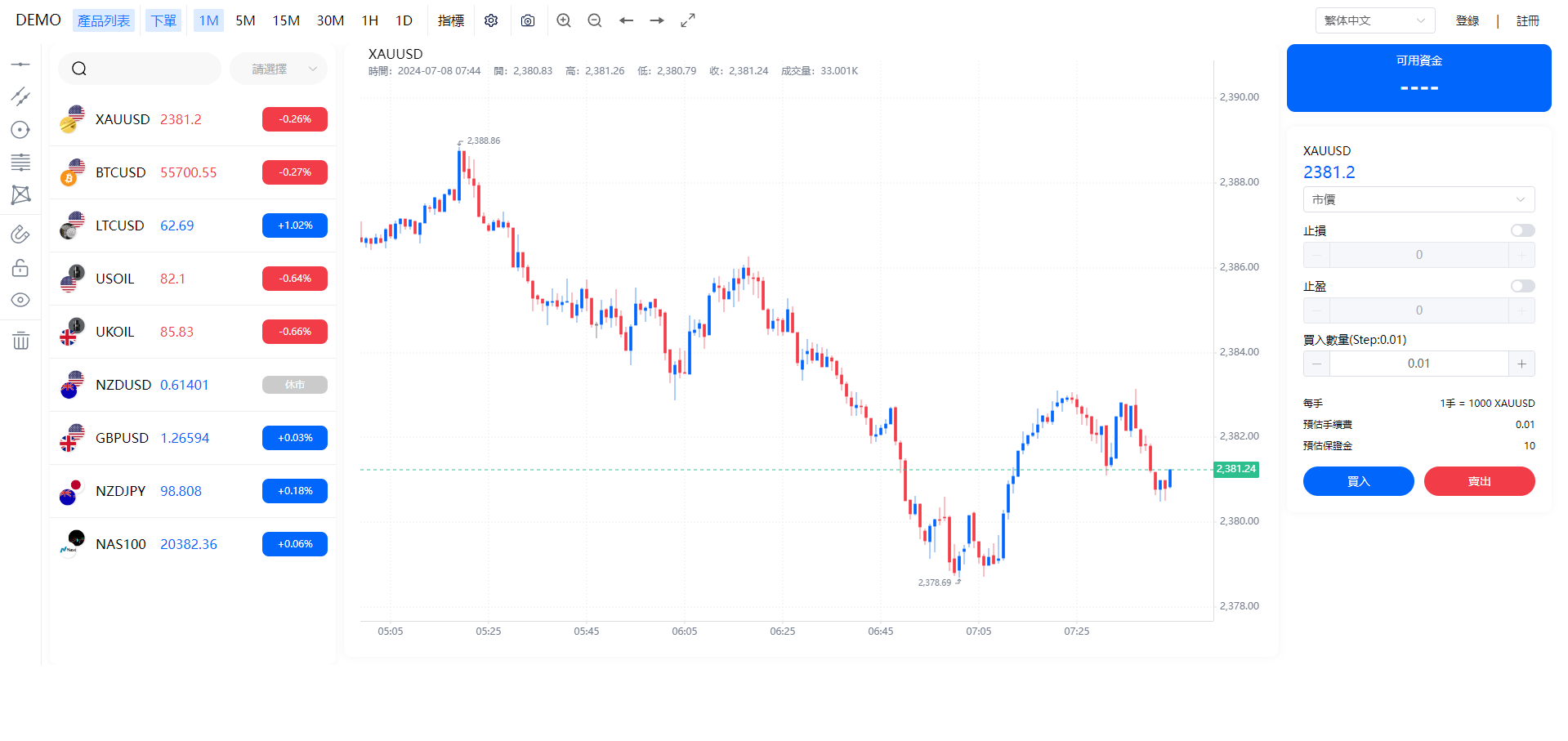Click the red 賣出 sell button

1479,481
